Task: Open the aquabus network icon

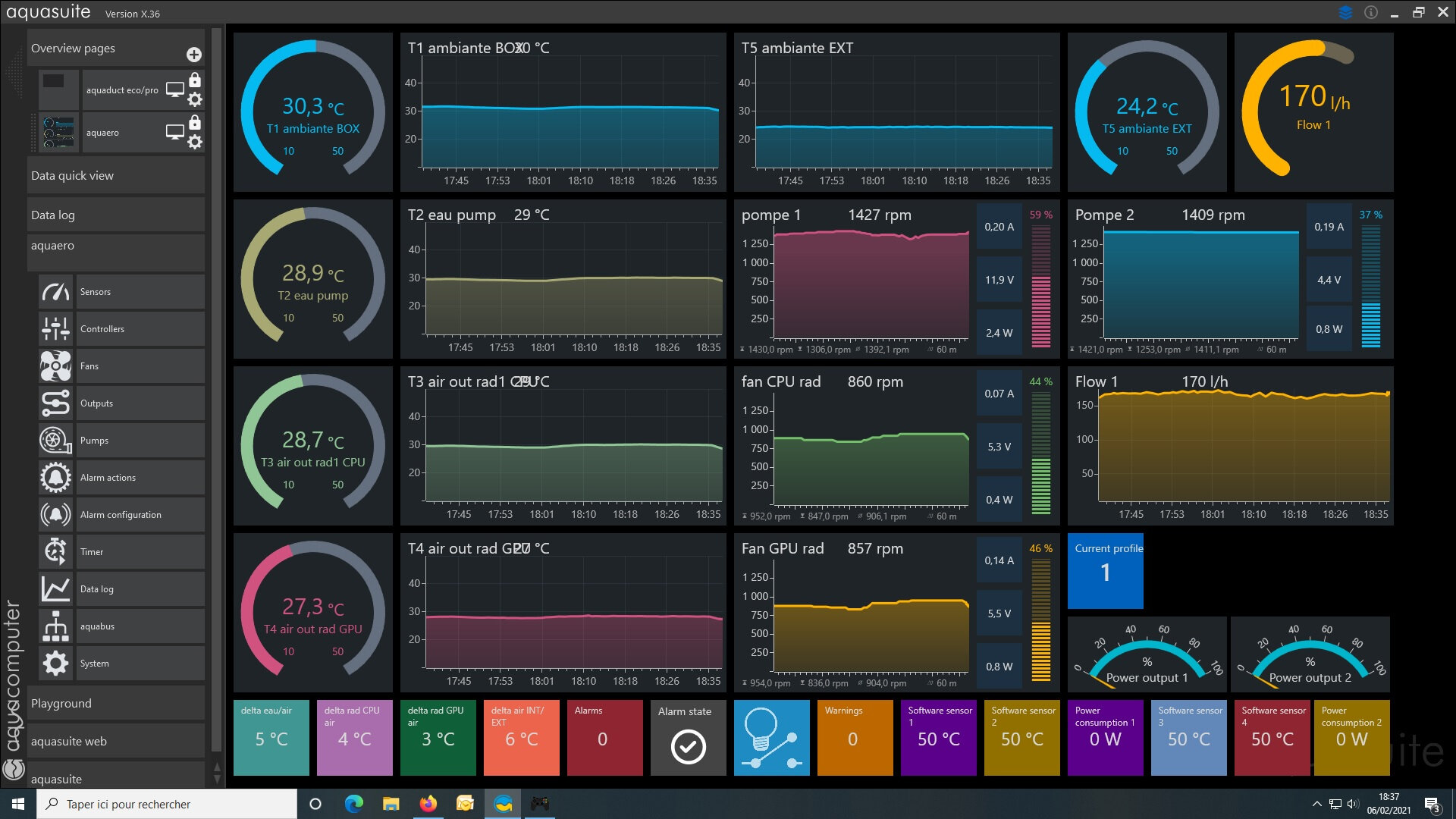Action: (x=55, y=626)
